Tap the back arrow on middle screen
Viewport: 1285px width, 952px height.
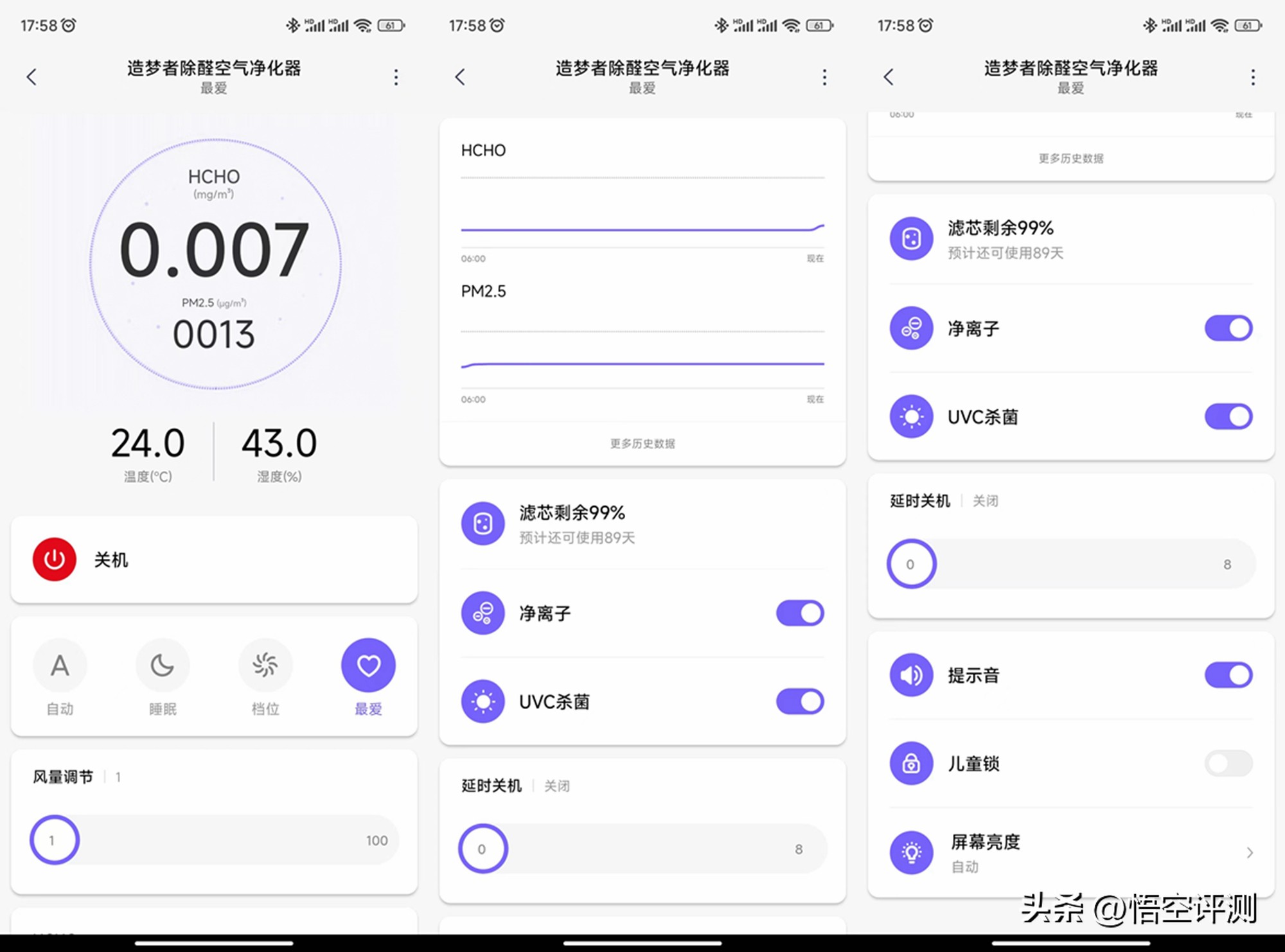pos(460,77)
